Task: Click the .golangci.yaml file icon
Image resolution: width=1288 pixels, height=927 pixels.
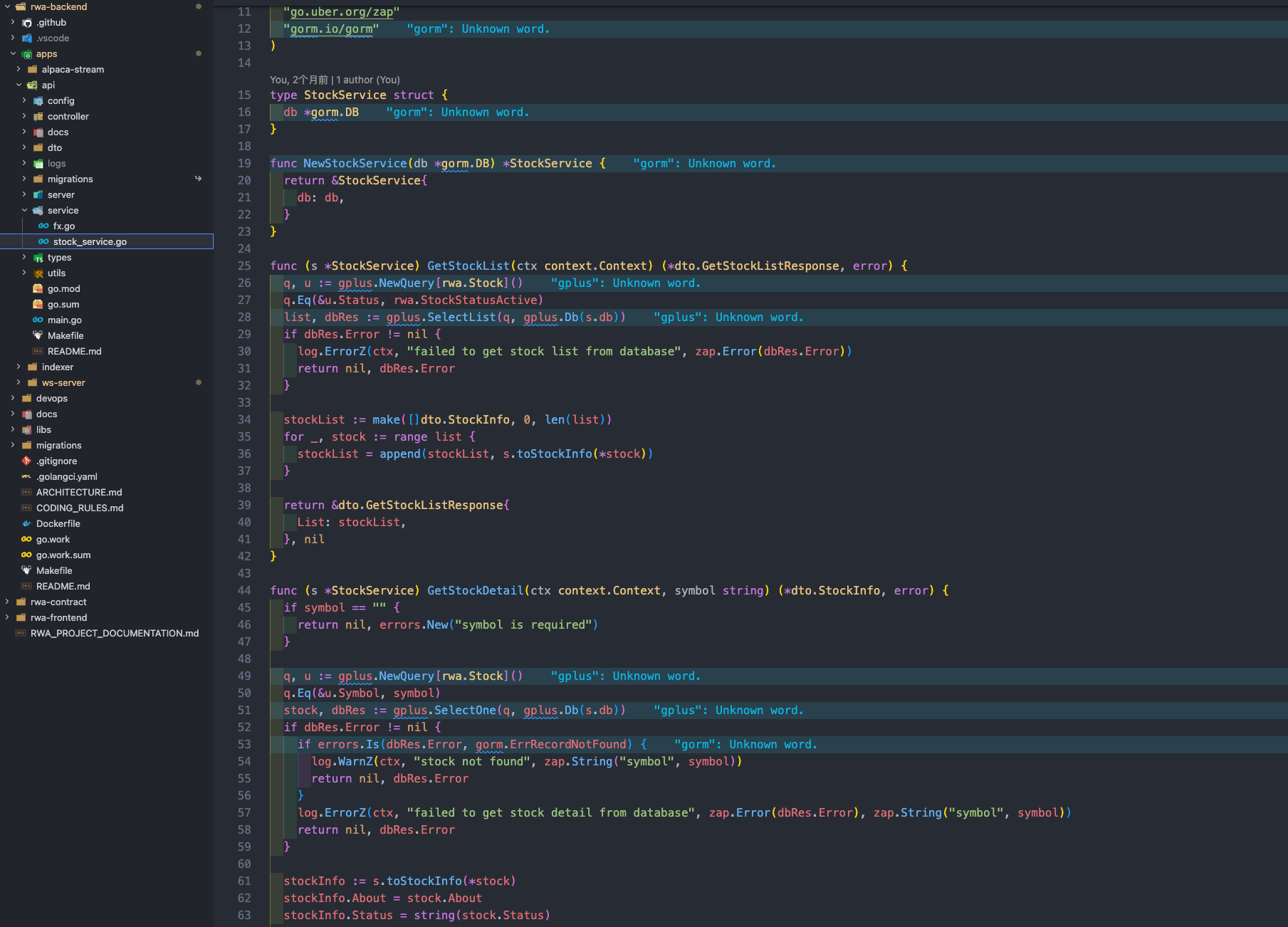Action: point(26,476)
